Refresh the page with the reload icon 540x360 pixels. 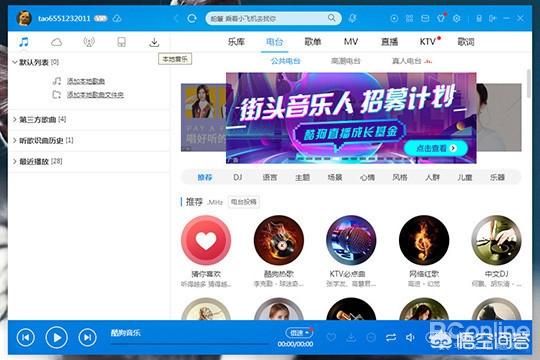pyautogui.click(x=192, y=18)
